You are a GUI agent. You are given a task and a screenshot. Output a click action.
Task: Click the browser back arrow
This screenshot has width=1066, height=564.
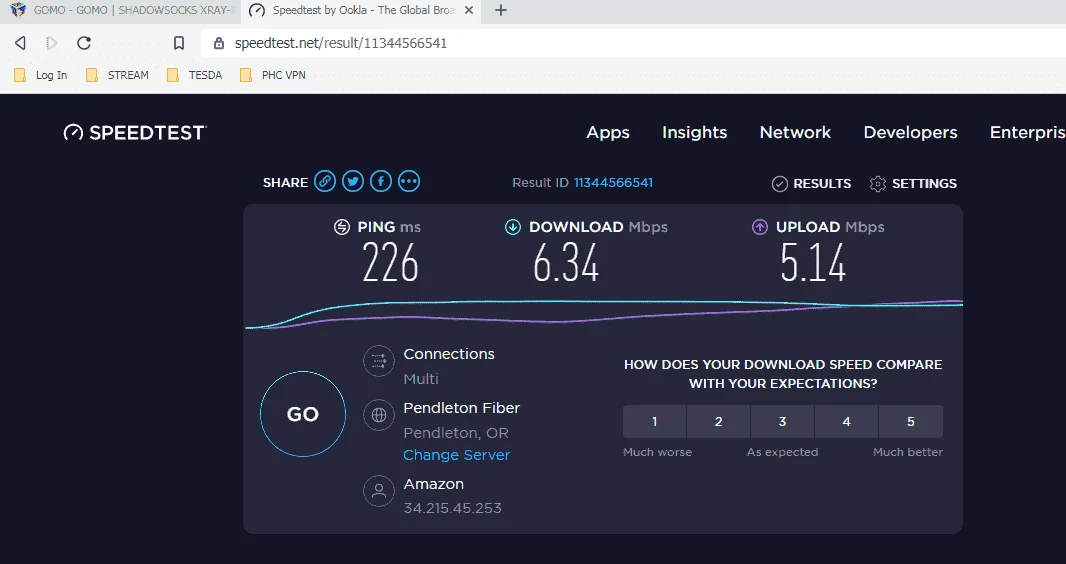click(x=20, y=43)
